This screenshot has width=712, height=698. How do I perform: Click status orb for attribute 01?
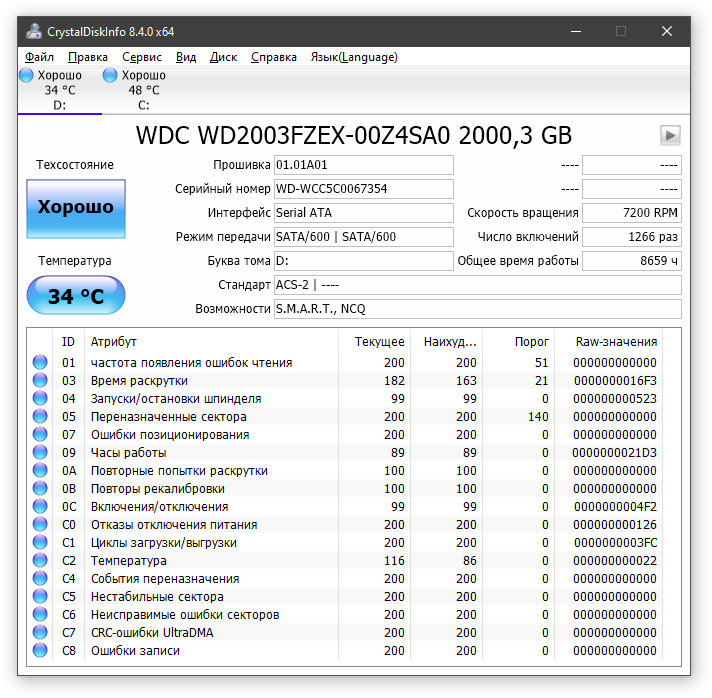tap(40, 363)
